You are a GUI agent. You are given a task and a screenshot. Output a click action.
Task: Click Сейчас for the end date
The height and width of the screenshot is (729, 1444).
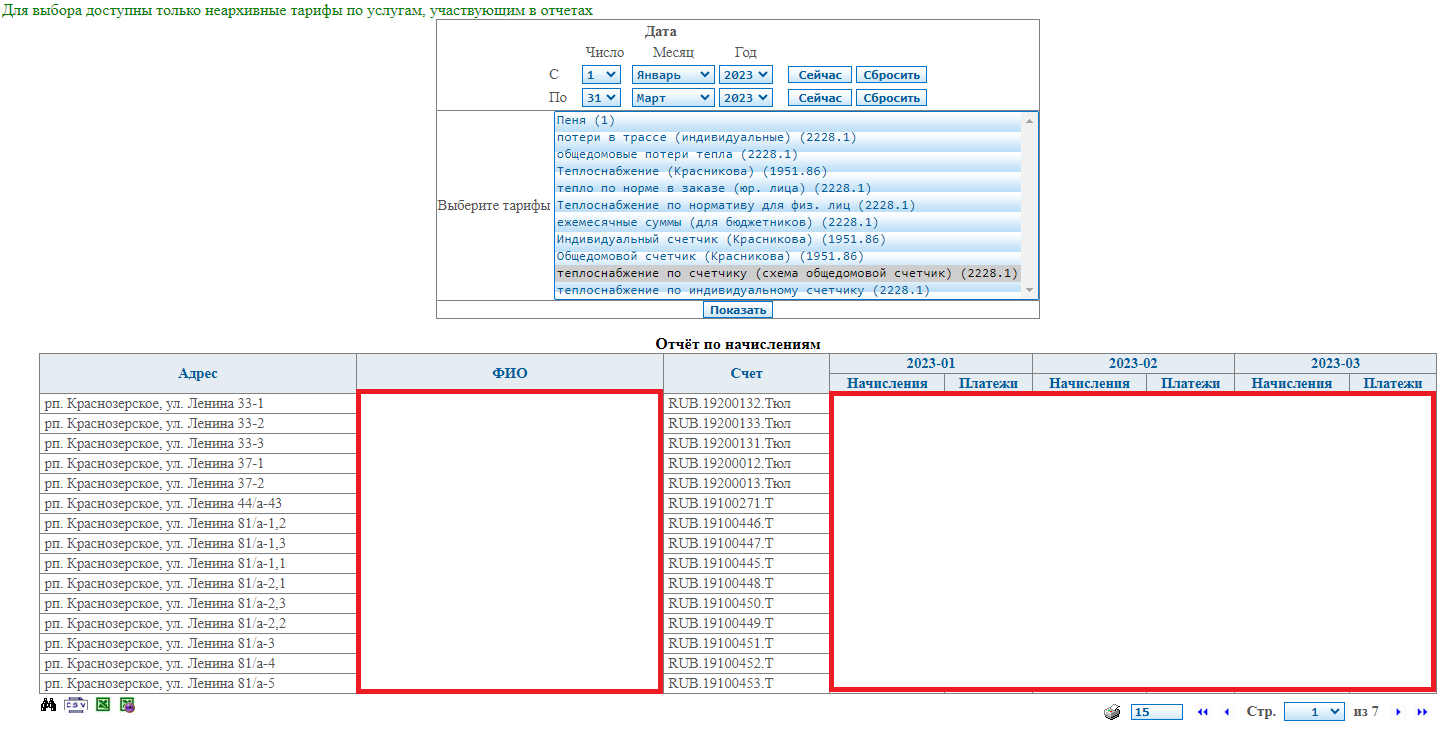(820, 98)
